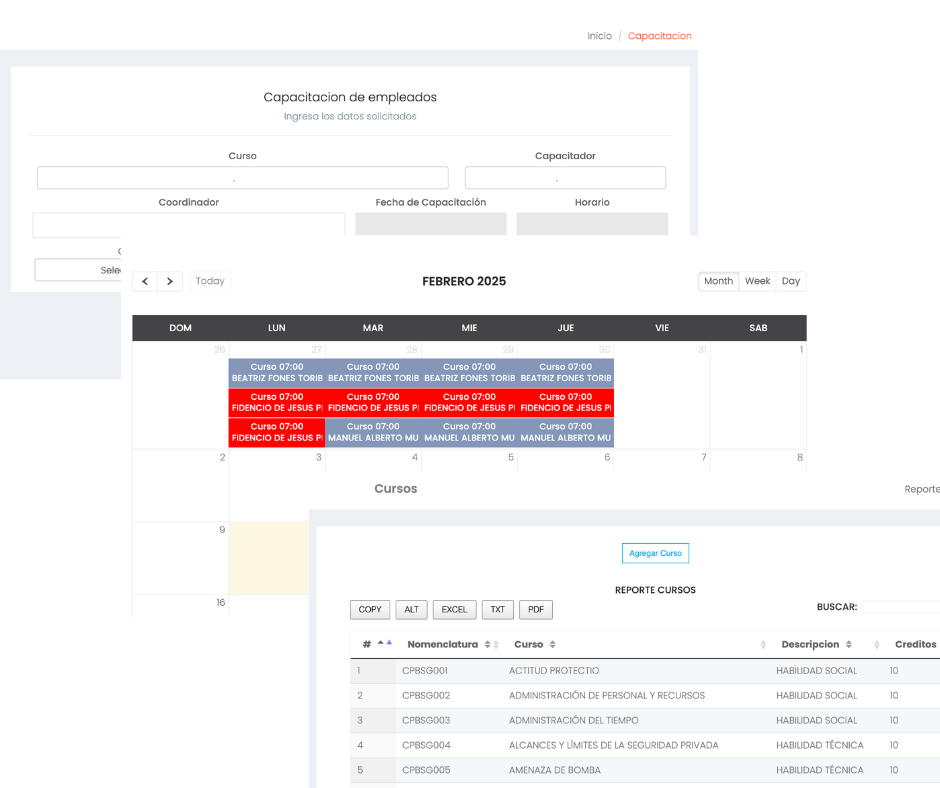The width and height of the screenshot is (940, 788).
Task: Sort by Curso column sort icon
Action: pos(552,645)
